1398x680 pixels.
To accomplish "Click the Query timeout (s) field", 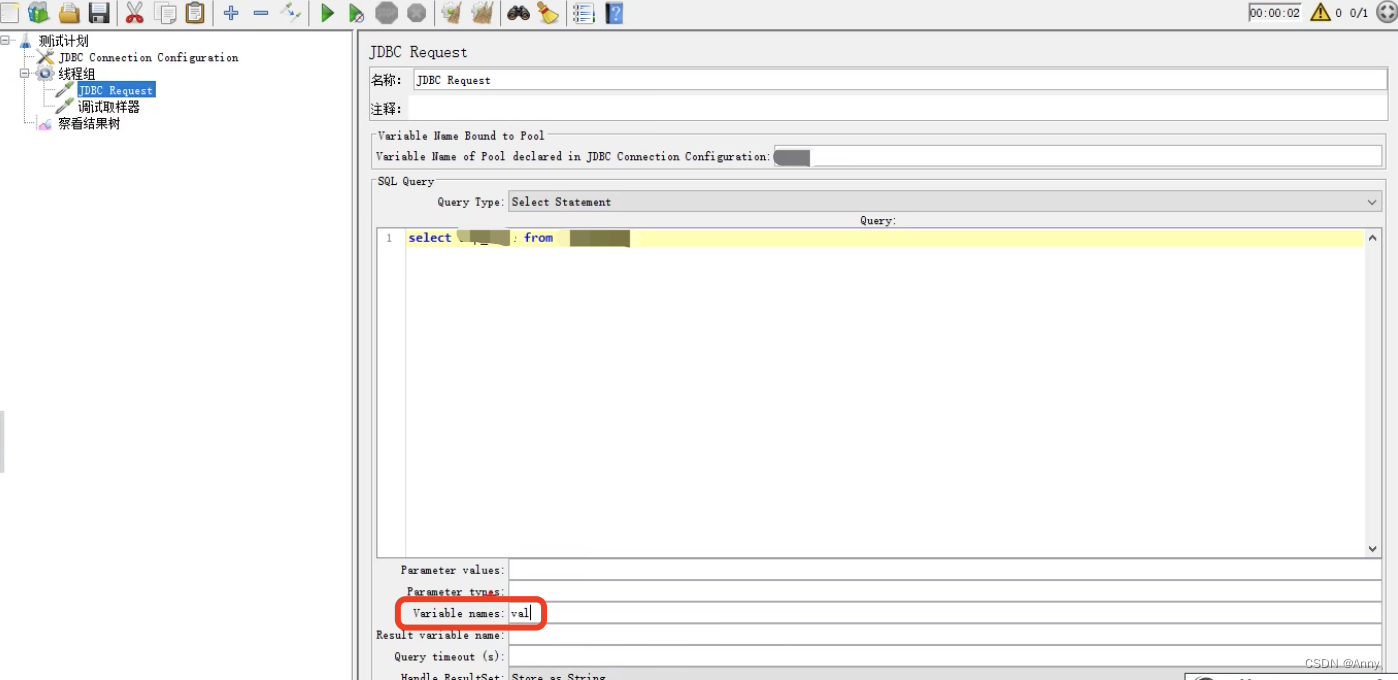I will pyautogui.click(x=945, y=657).
